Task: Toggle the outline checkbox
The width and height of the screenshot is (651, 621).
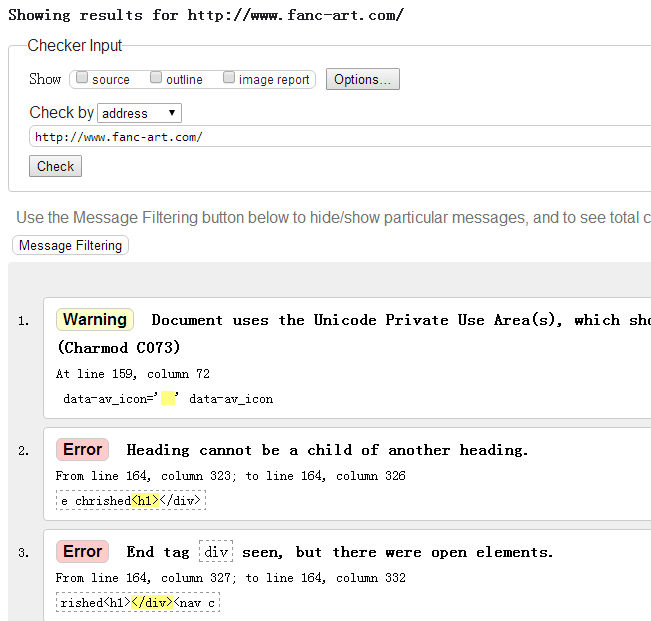Action: point(157,78)
